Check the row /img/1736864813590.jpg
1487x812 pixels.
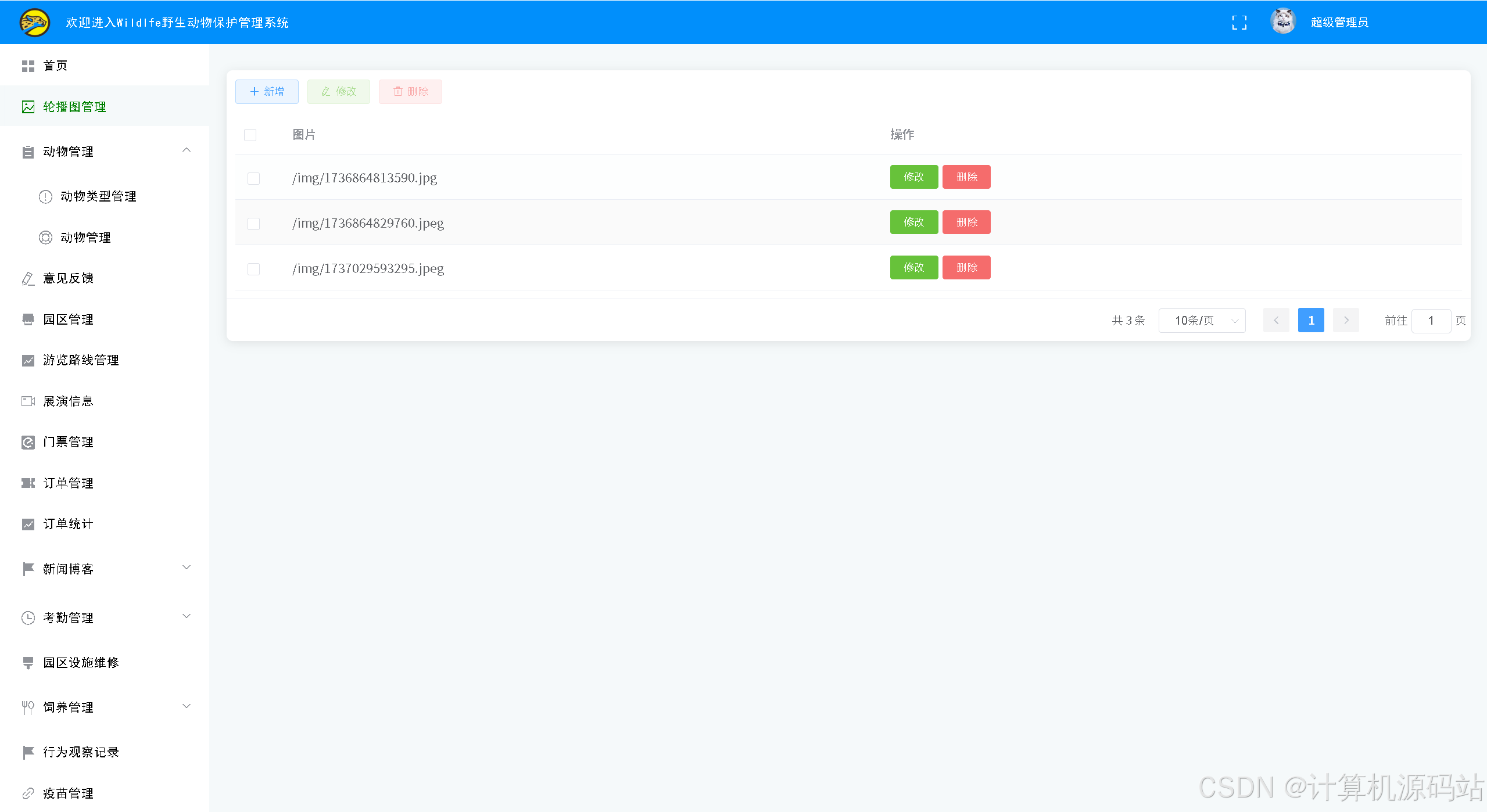click(x=253, y=178)
